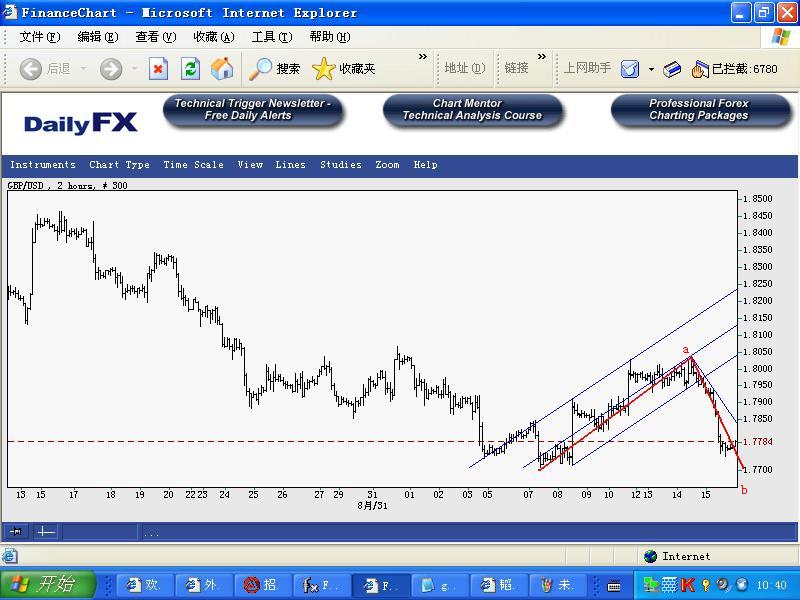Open dropdown arrow next to mail icon

(651, 69)
